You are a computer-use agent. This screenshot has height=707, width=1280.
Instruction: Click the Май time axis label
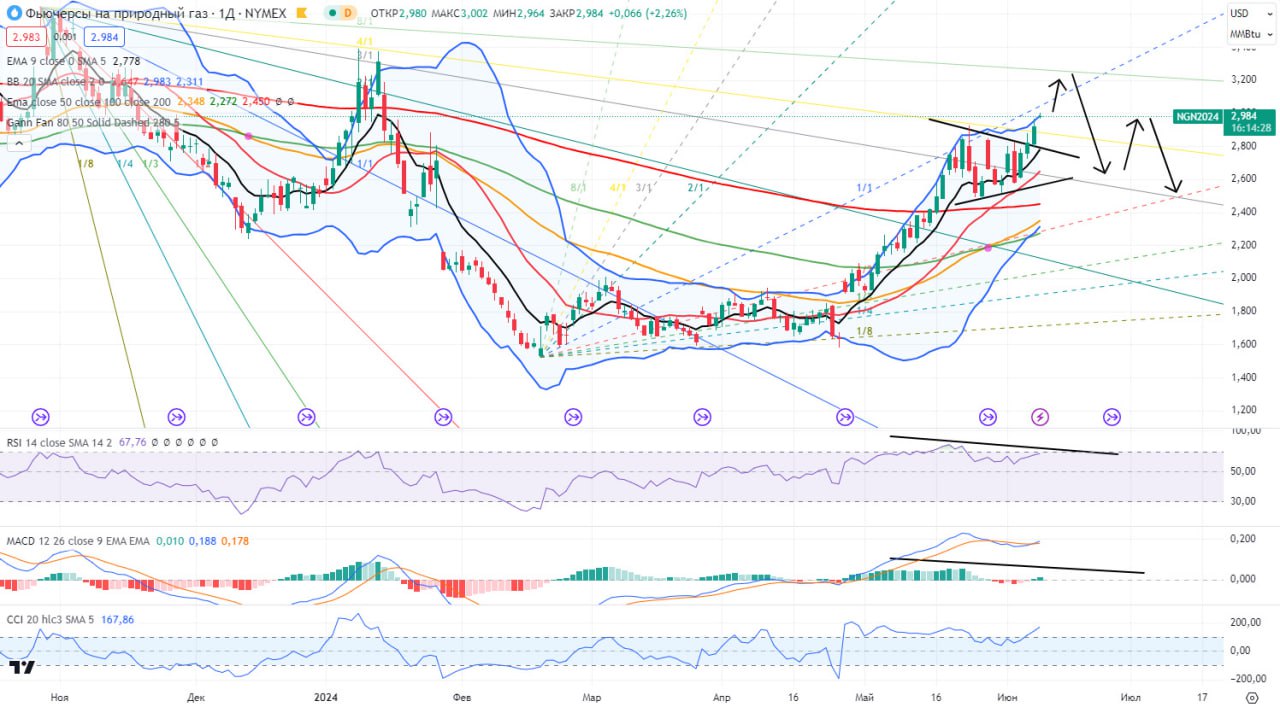coord(864,697)
